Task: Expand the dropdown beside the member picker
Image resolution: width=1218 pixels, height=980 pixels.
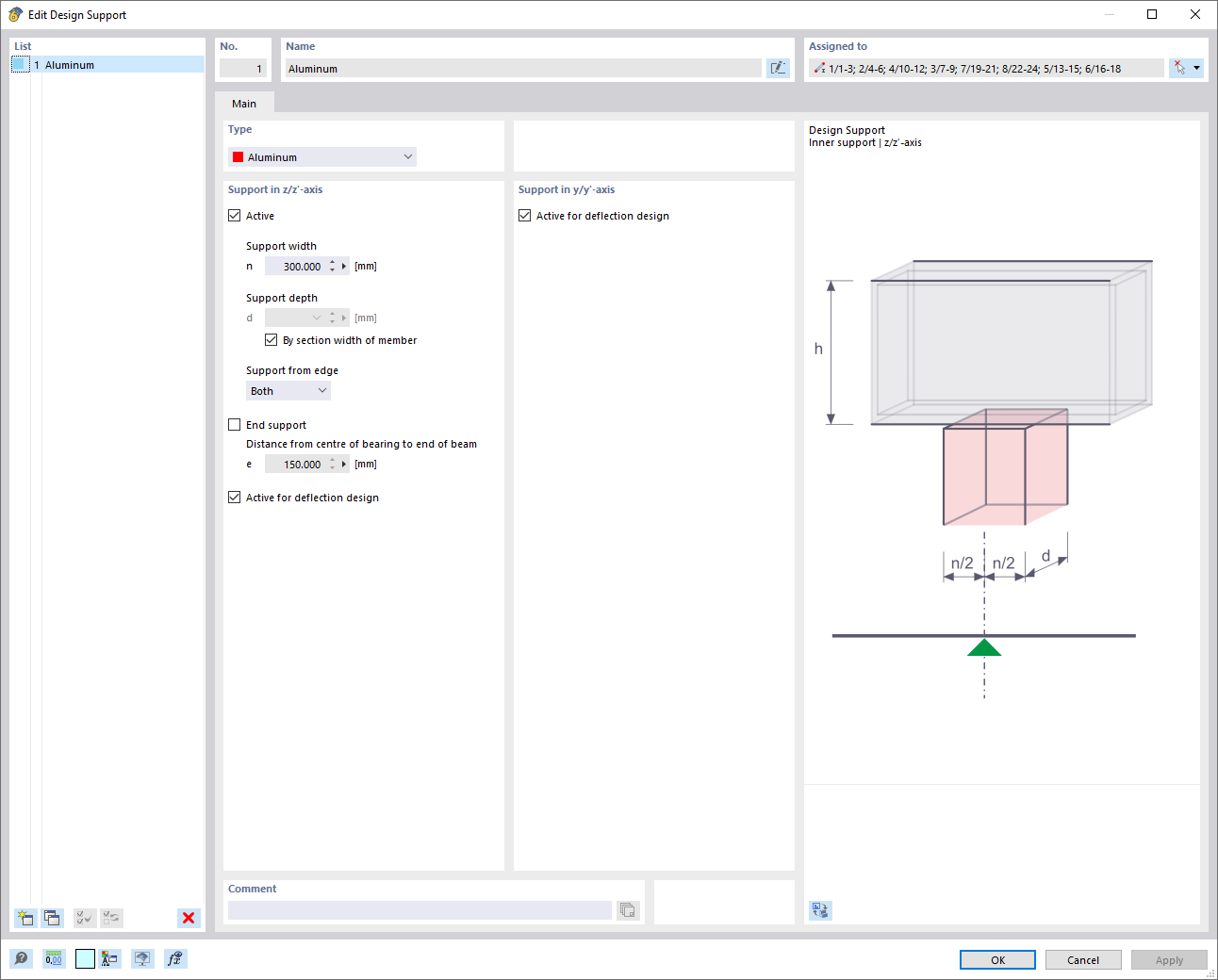Action: click(x=1195, y=67)
